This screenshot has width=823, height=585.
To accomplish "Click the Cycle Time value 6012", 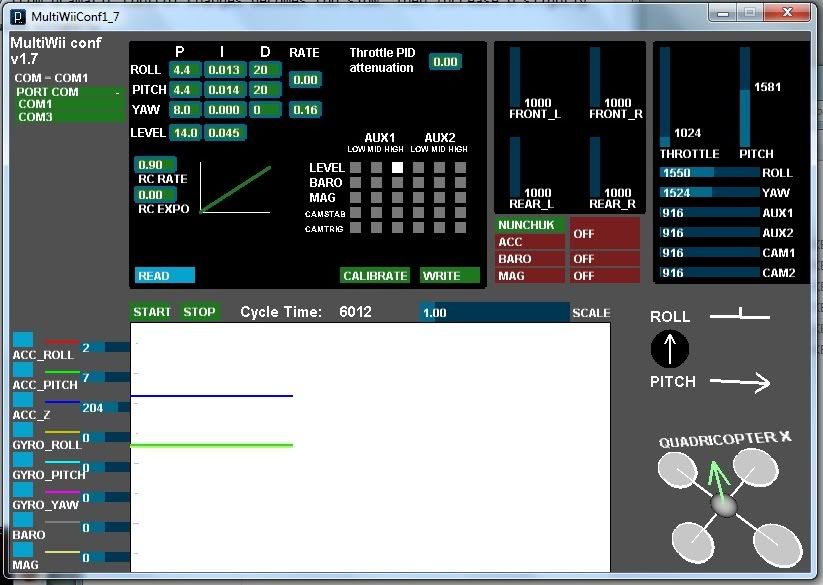I will [x=355, y=312].
